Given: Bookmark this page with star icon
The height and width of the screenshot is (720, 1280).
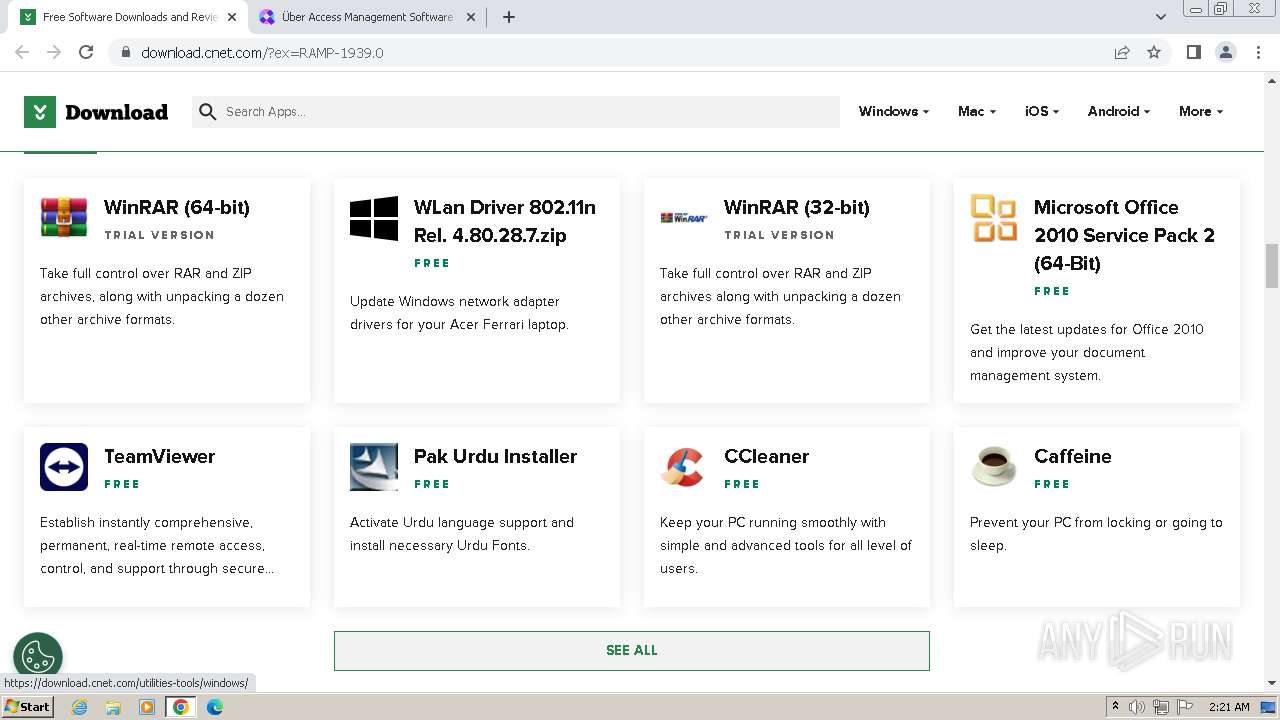Looking at the screenshot, I should tap(1154, 52).
